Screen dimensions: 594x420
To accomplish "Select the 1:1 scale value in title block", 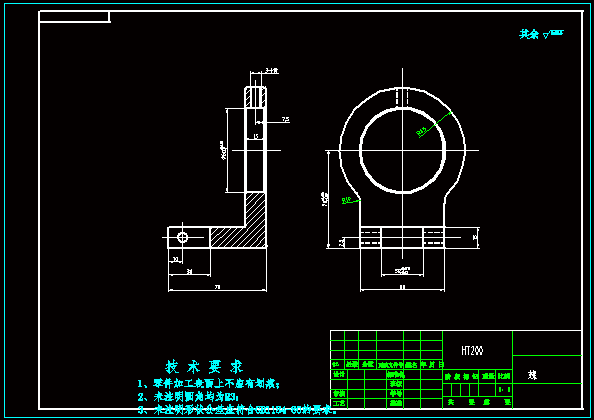I will point(504,389).
